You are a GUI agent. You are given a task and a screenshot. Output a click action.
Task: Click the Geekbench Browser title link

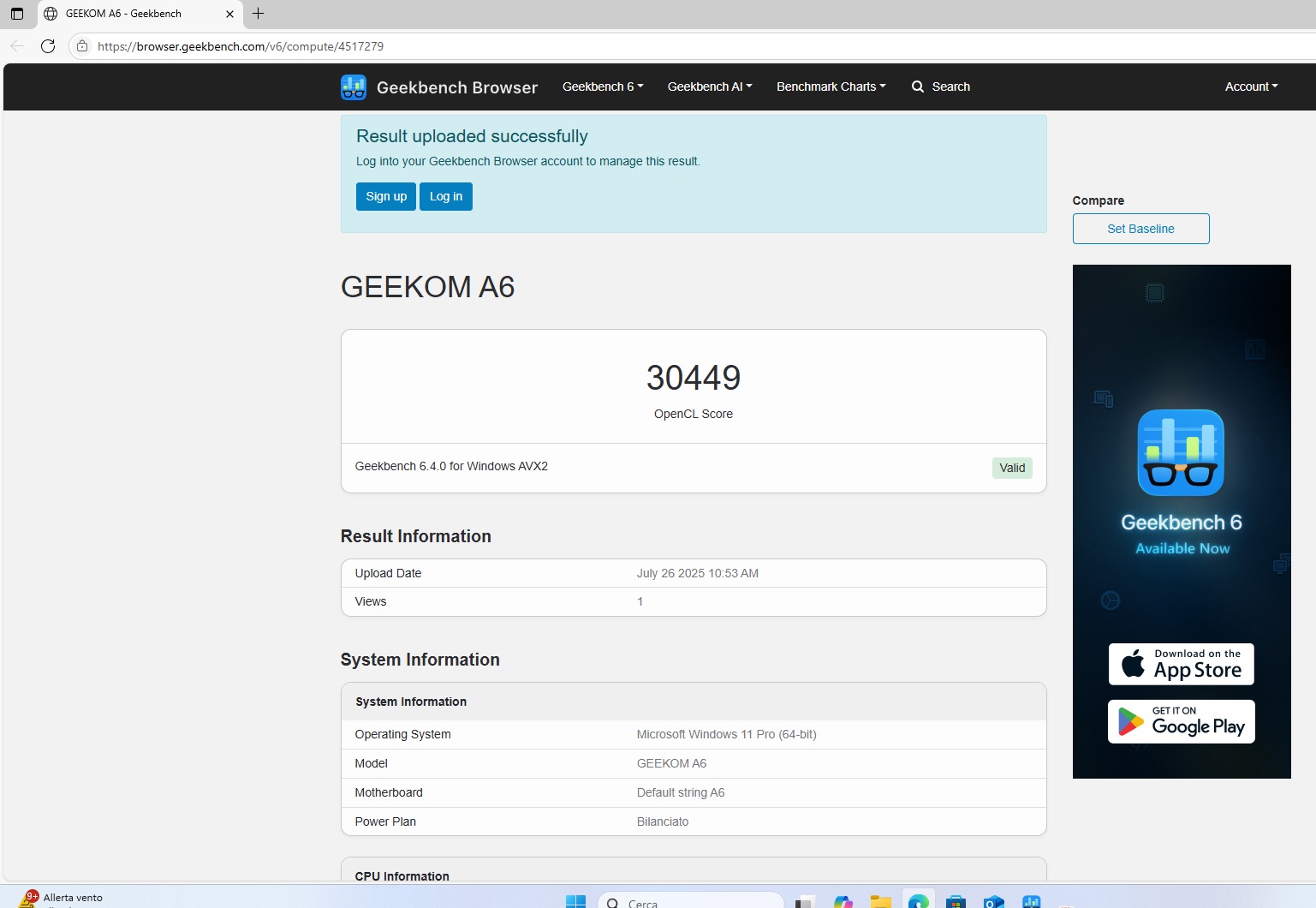tap(457, 87)
